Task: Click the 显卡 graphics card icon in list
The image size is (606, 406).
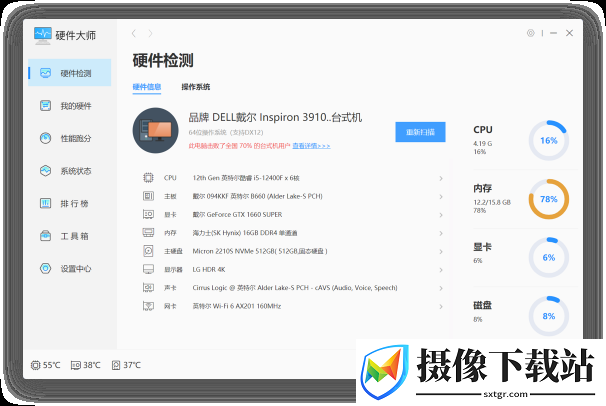Action: 148,214
